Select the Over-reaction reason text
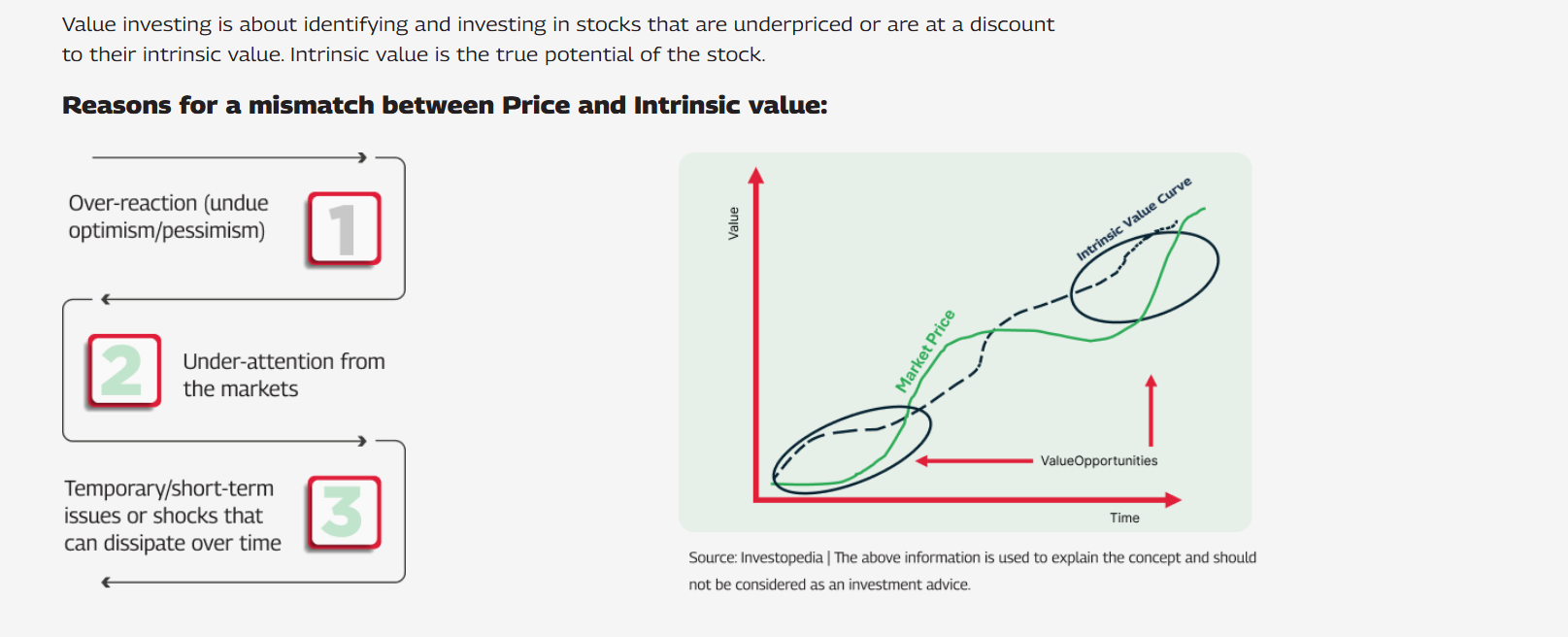Screen dimensions: 1568x637 [x=168, y=217]
